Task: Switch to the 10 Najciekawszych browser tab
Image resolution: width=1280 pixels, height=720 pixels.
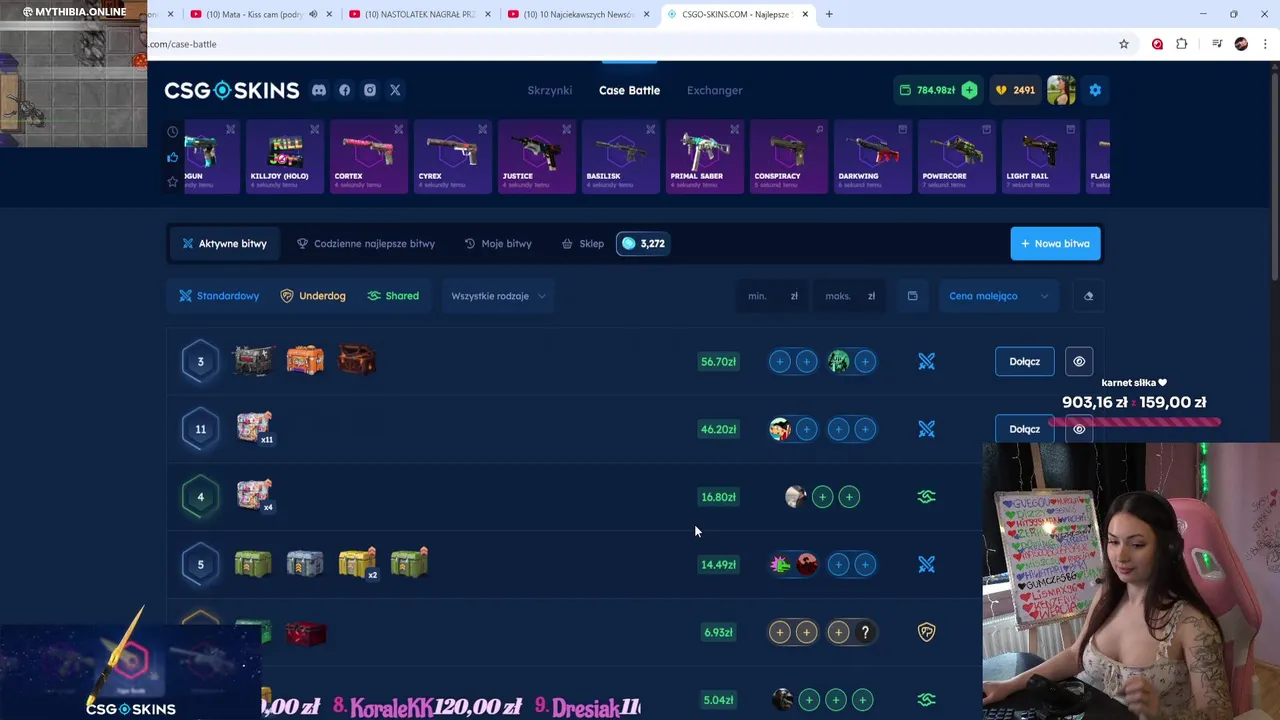Action: 579,14
